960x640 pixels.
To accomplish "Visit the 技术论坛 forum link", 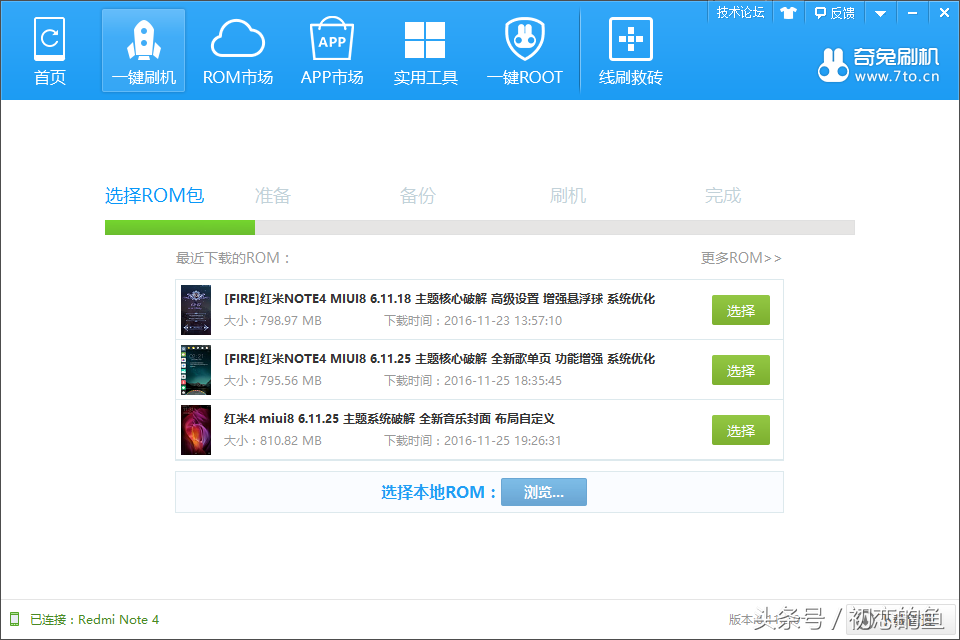I will point(740,12).
